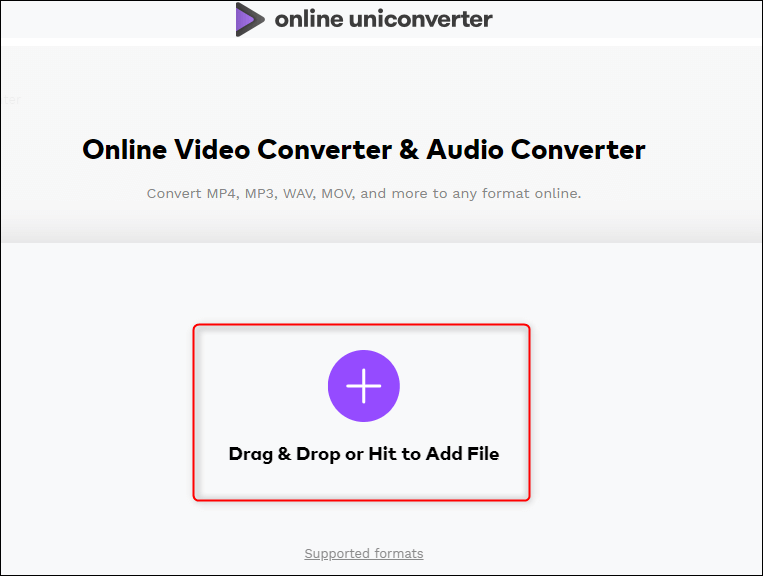Click the Online UniConverter play-triangle logo icon

pos(250,19)
